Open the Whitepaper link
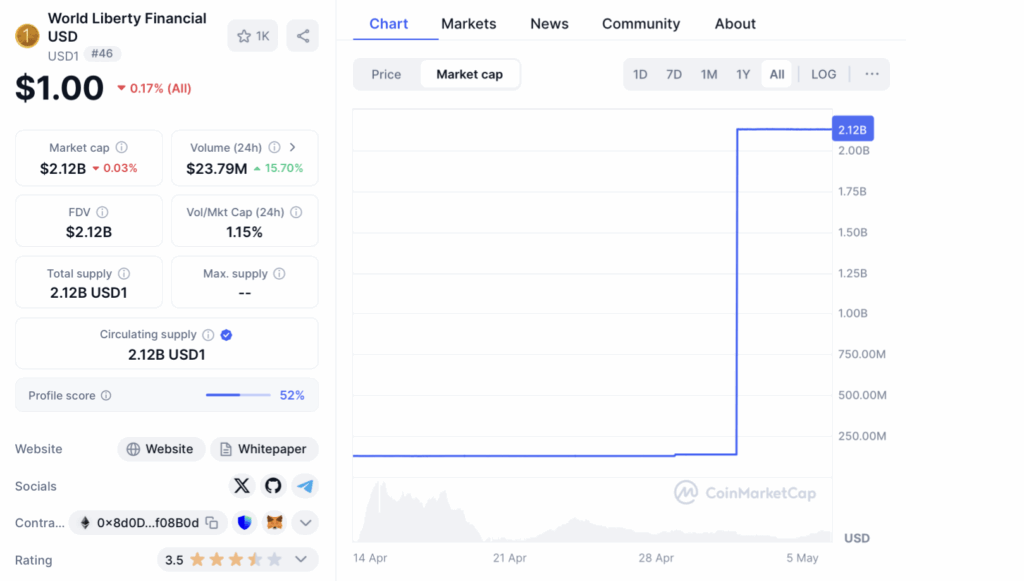The width and height of the screenshot is (1024, 581). coord(264,449)
